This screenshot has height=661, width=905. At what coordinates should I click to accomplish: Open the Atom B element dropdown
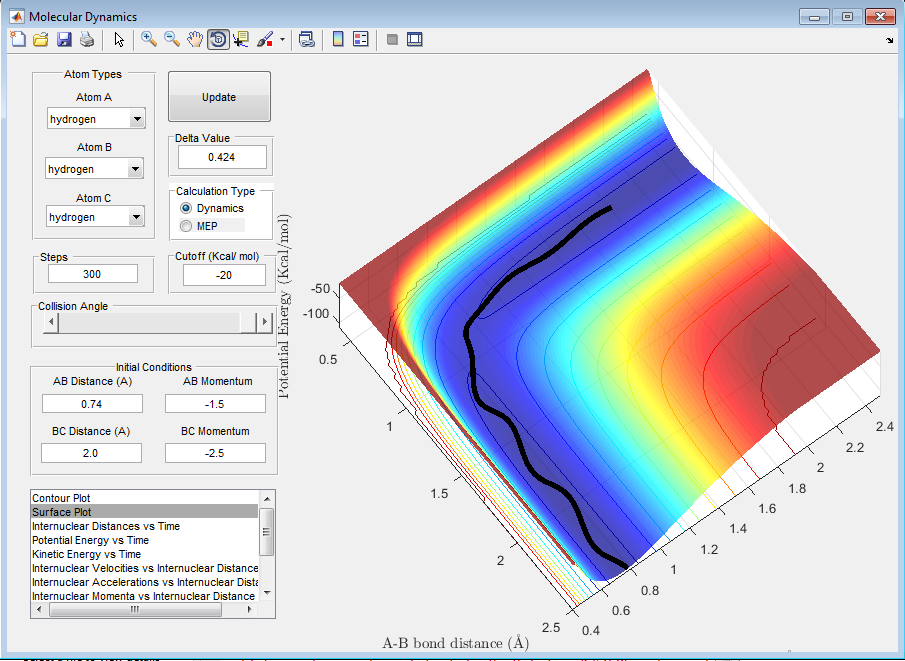137,169
